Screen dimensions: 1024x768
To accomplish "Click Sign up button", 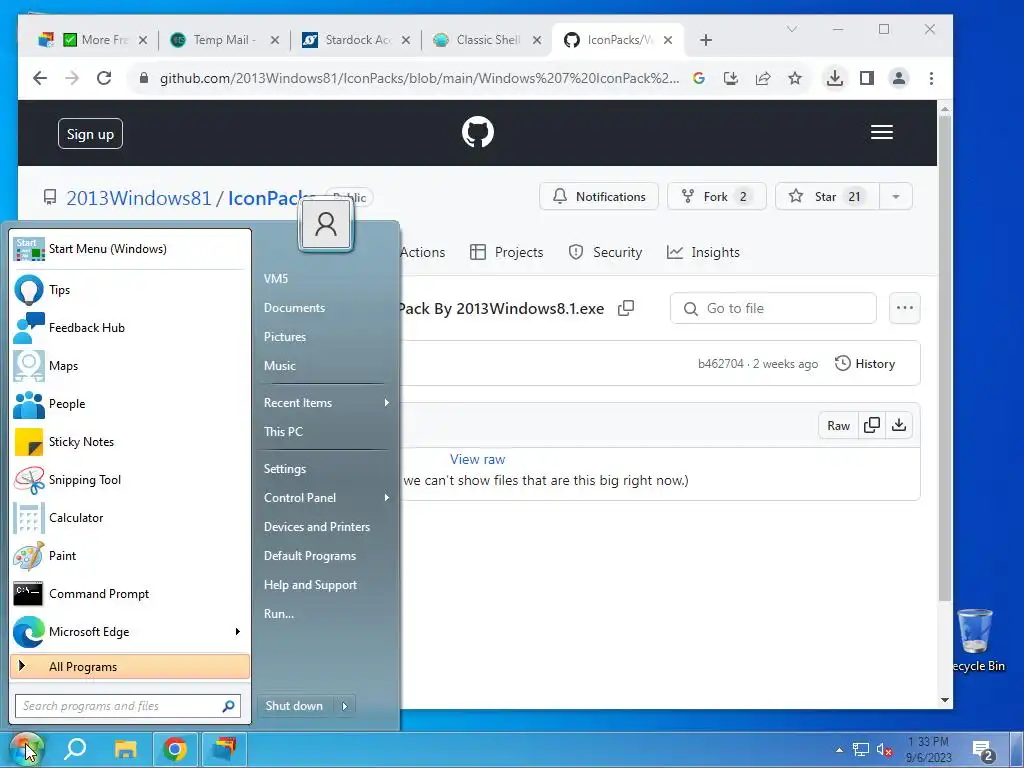I will (x=90, y=134).
